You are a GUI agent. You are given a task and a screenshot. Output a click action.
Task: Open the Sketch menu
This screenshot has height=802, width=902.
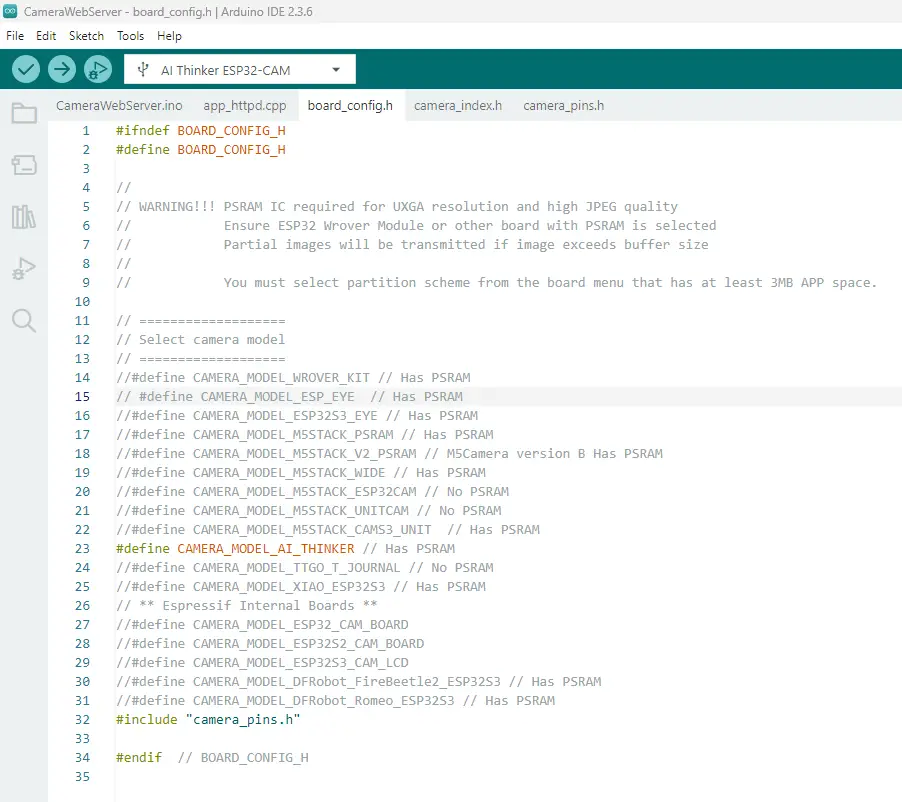(86, 35)
